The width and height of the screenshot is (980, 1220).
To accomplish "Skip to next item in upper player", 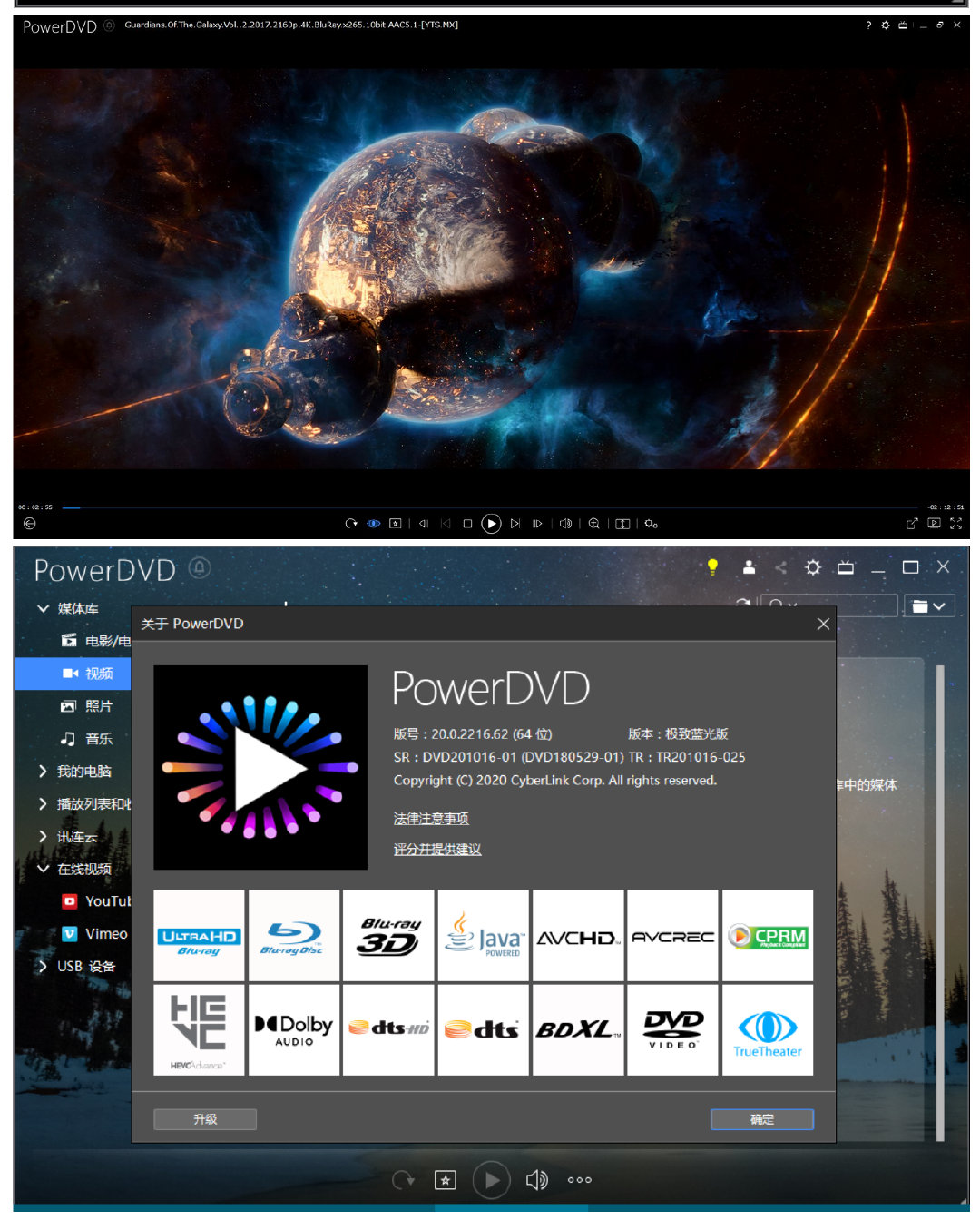I will [515, 524].
